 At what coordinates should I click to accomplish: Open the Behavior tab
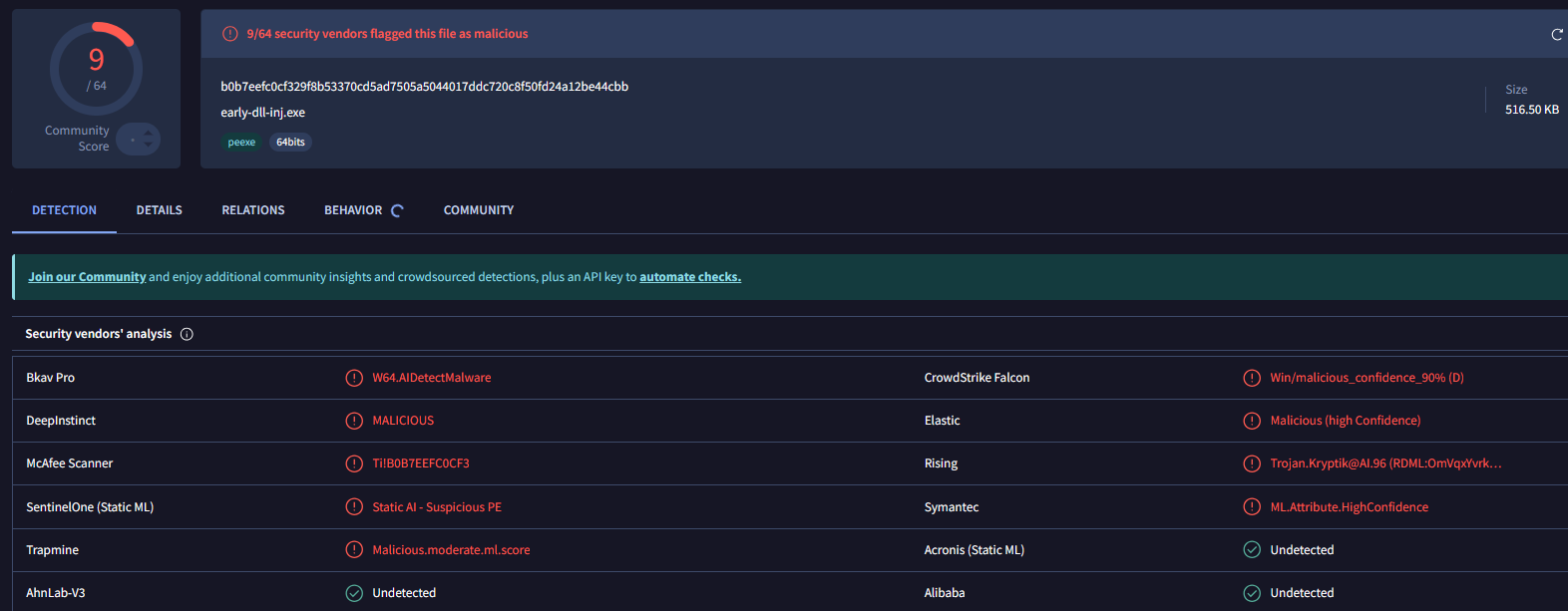(x=353, y=210)
